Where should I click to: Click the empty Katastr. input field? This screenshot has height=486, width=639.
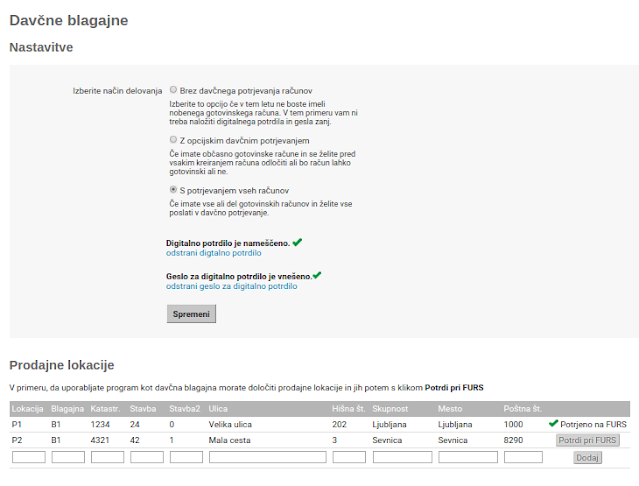click(107, 457)
